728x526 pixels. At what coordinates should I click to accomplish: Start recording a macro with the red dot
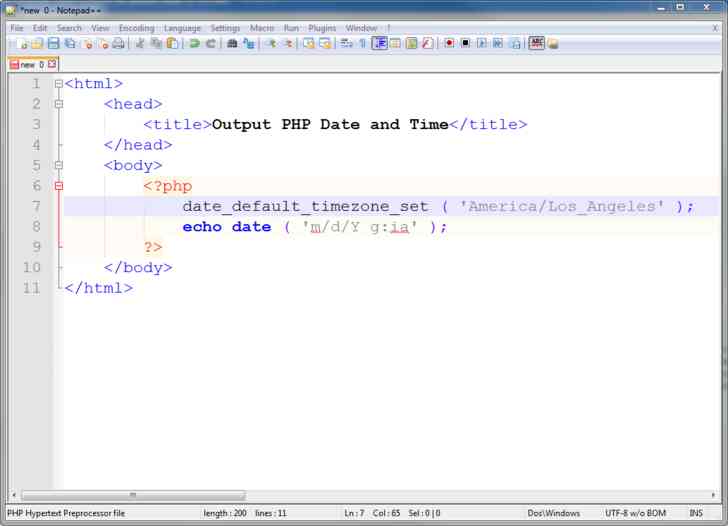coord(449,44)
